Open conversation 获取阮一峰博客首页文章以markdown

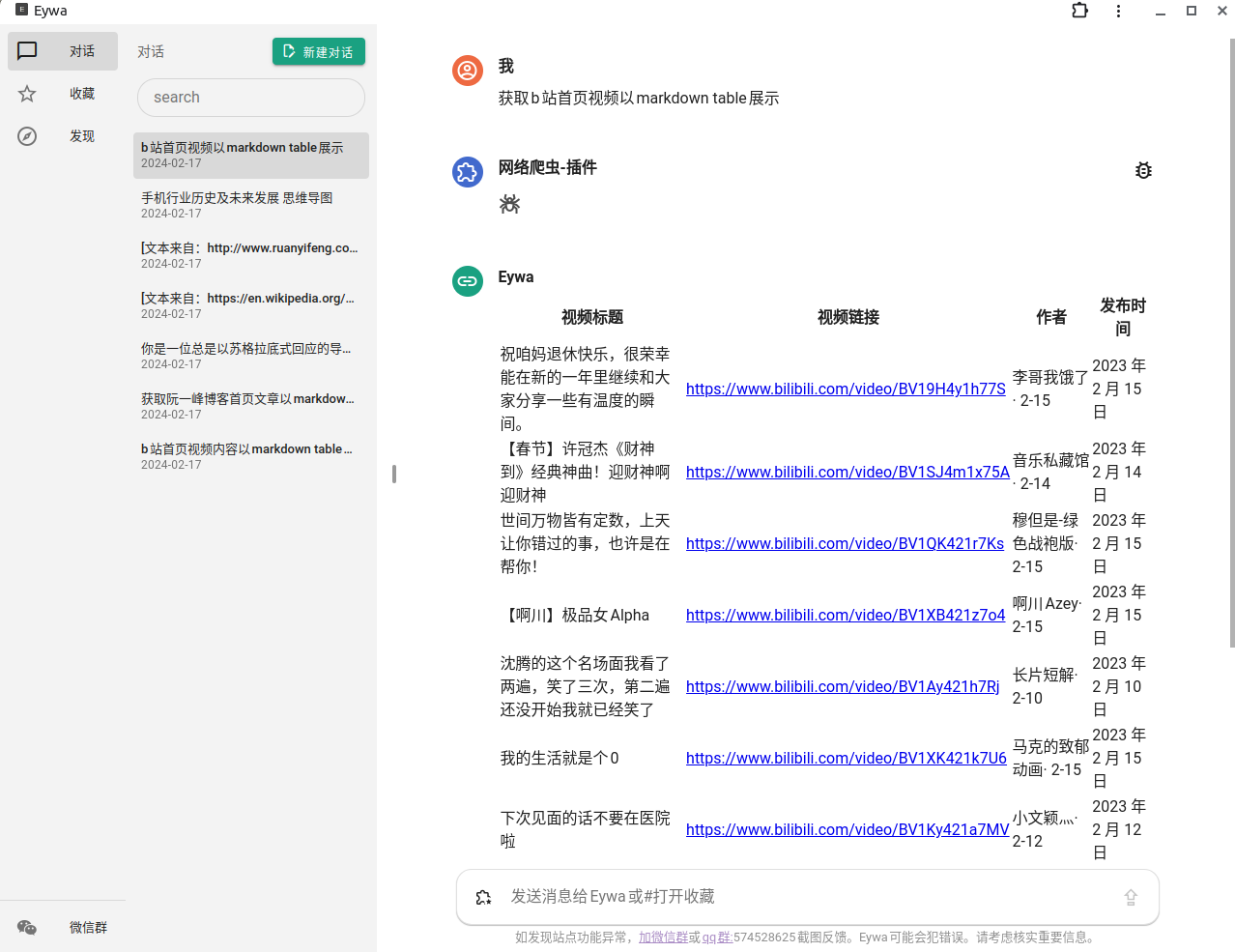tap(251, 406)
